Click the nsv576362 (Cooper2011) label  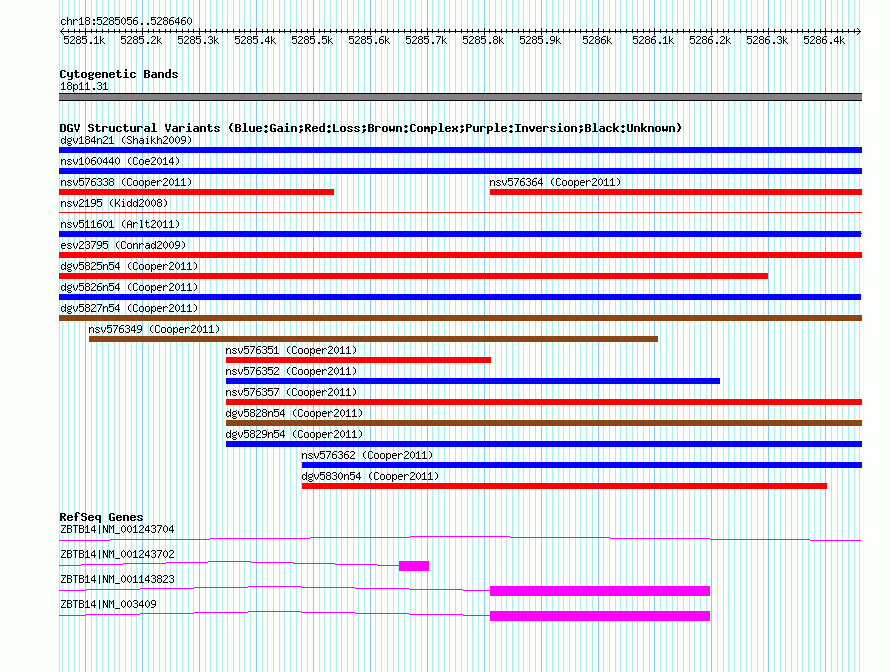point(367,455)
